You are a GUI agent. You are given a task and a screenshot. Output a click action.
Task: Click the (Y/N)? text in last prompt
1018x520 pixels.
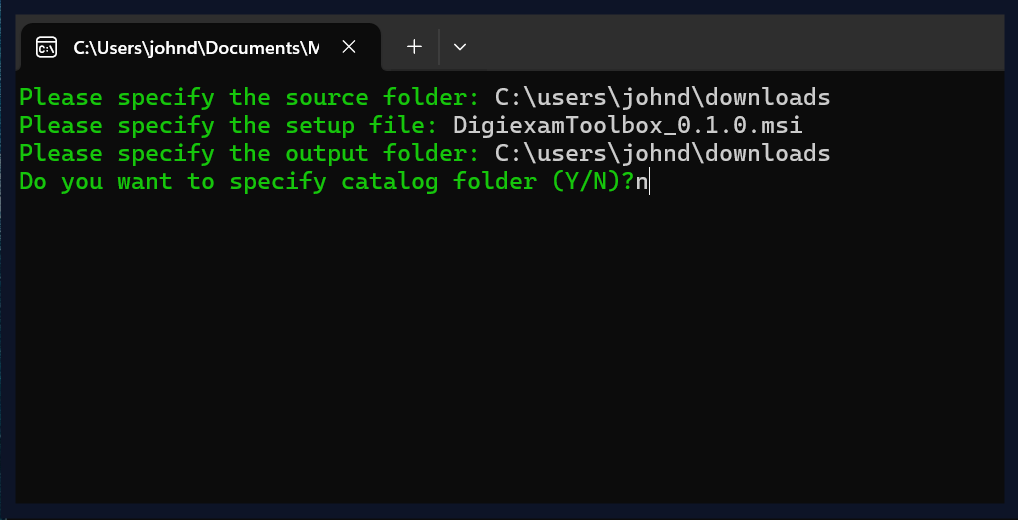coord(592,182)
